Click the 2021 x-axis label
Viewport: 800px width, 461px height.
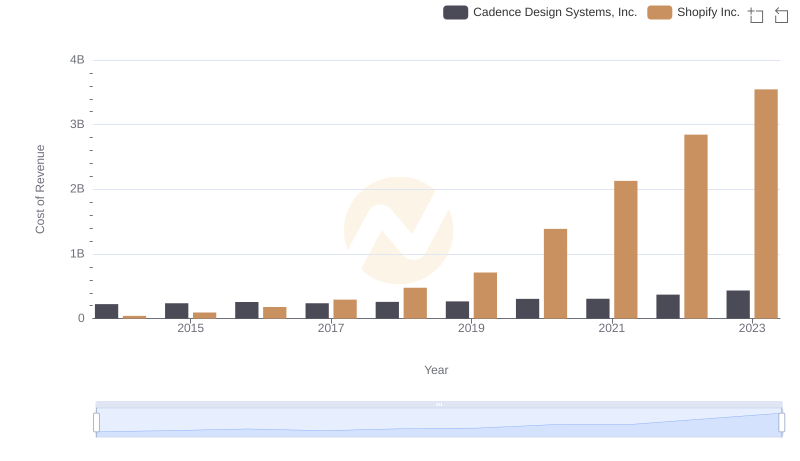(611, 328)
